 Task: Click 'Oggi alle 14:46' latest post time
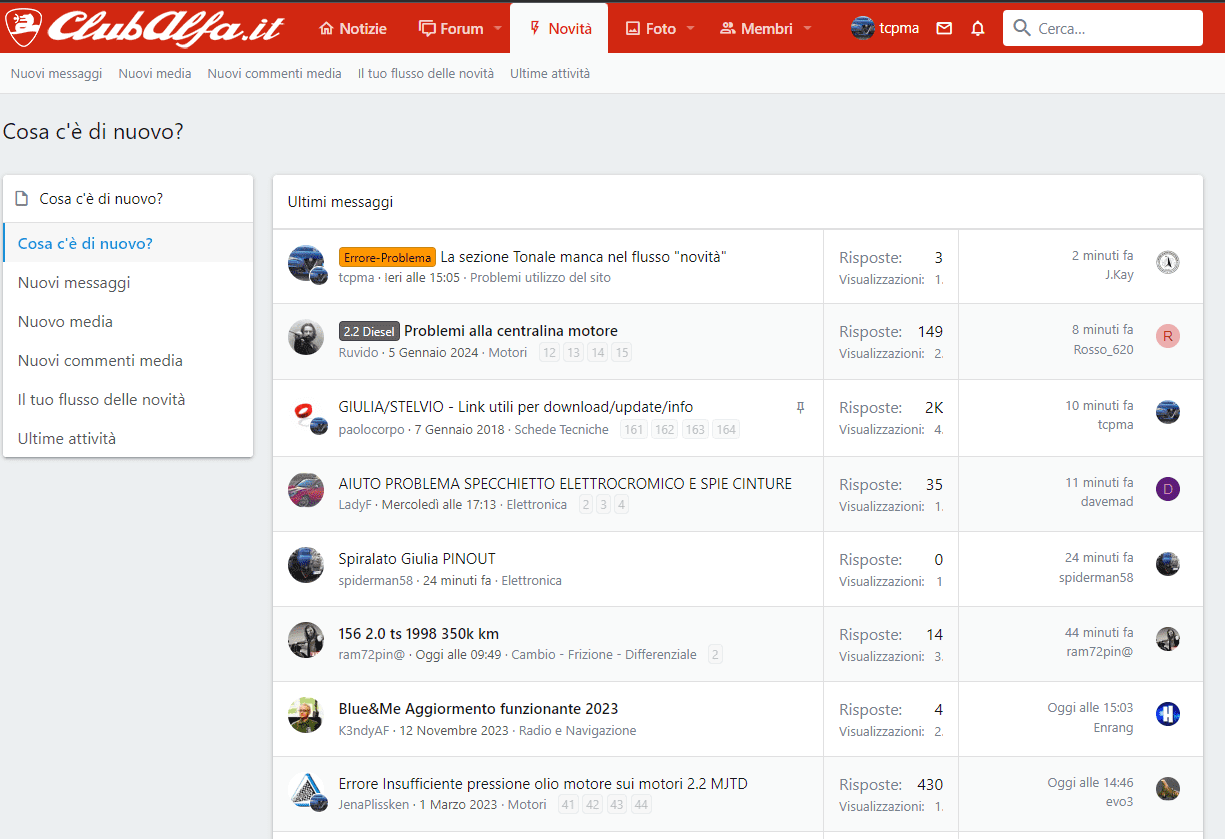pyautogui.click(x=1091, y=783)
